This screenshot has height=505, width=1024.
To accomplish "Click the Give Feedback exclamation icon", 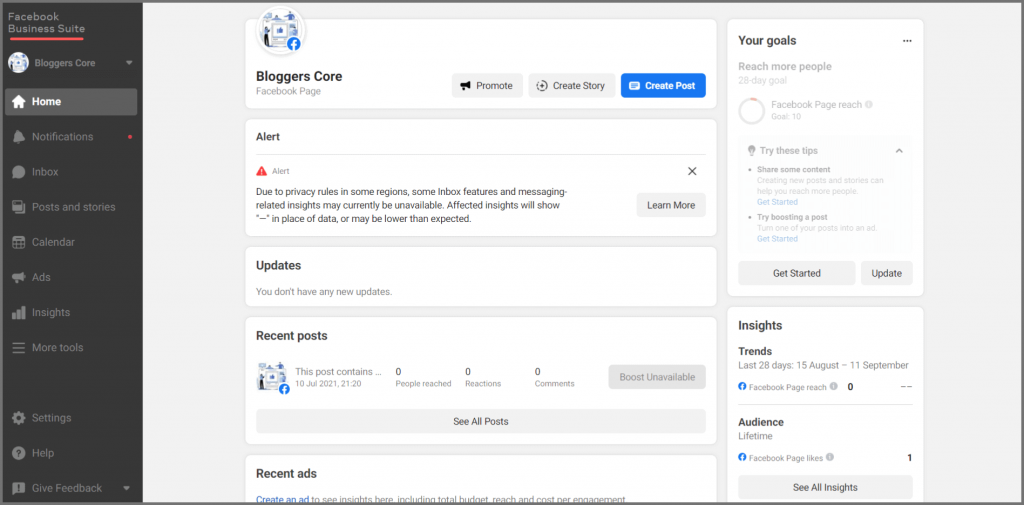I will click(x=19, y=488).
